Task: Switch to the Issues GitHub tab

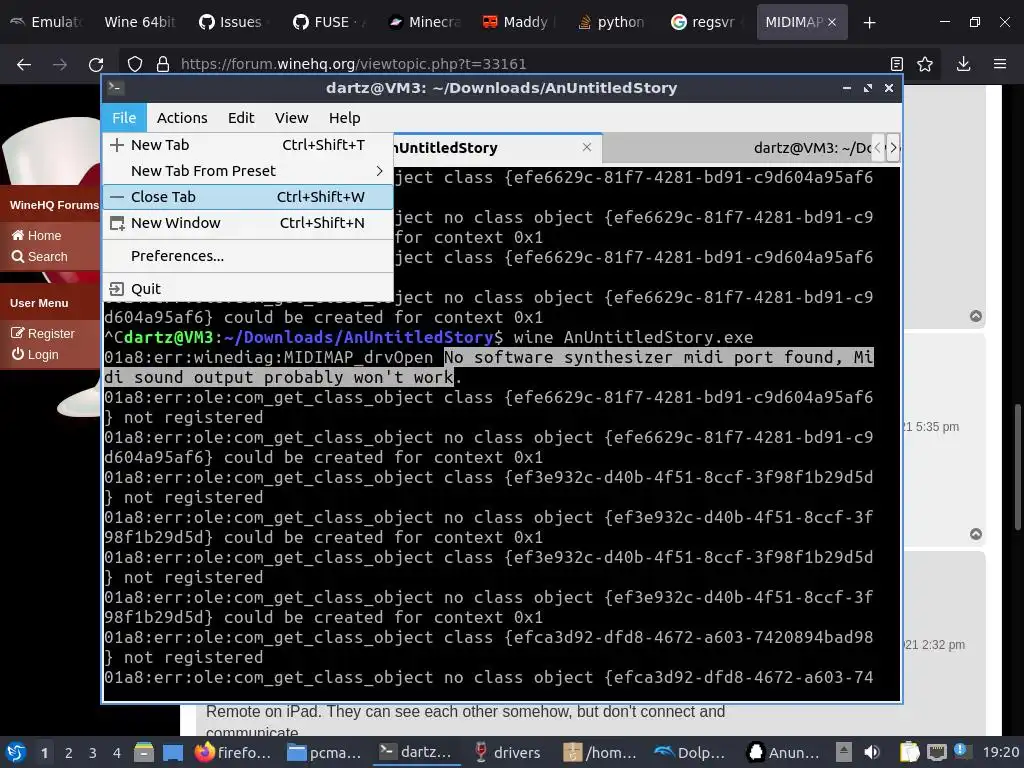Action: [x=231, y=22]
